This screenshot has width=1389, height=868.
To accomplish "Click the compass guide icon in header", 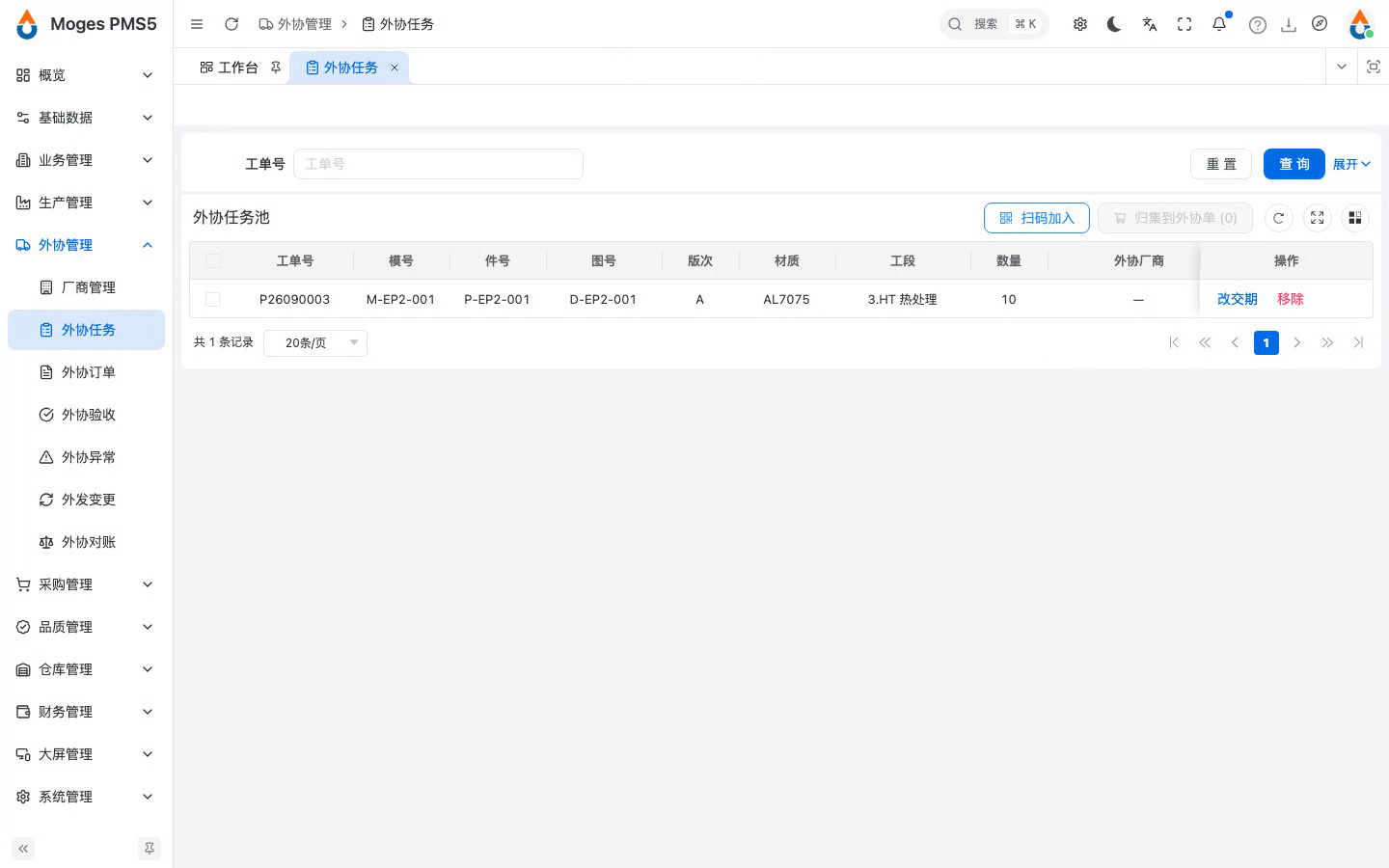I will click(1320, 24).
